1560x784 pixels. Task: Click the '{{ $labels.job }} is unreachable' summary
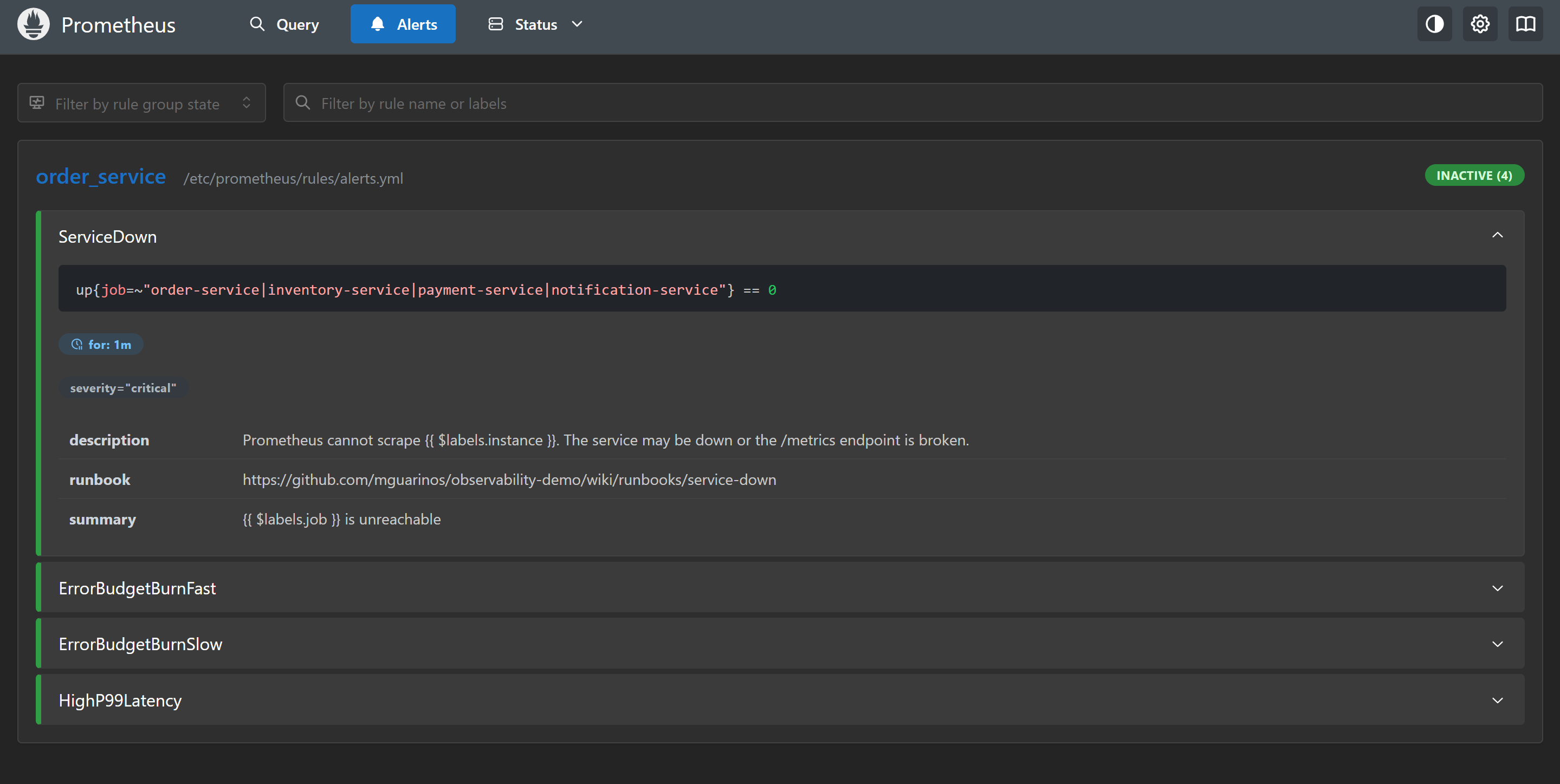(341, 520)
